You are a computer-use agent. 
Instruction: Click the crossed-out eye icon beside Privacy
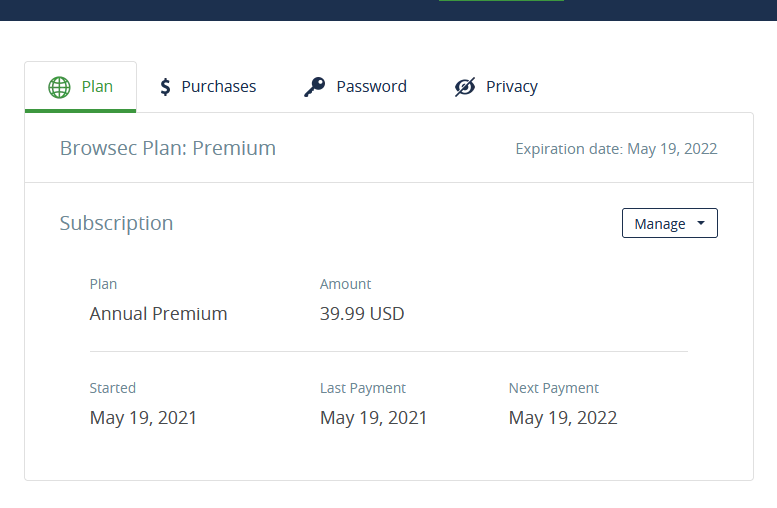click(x=465, y=87)
